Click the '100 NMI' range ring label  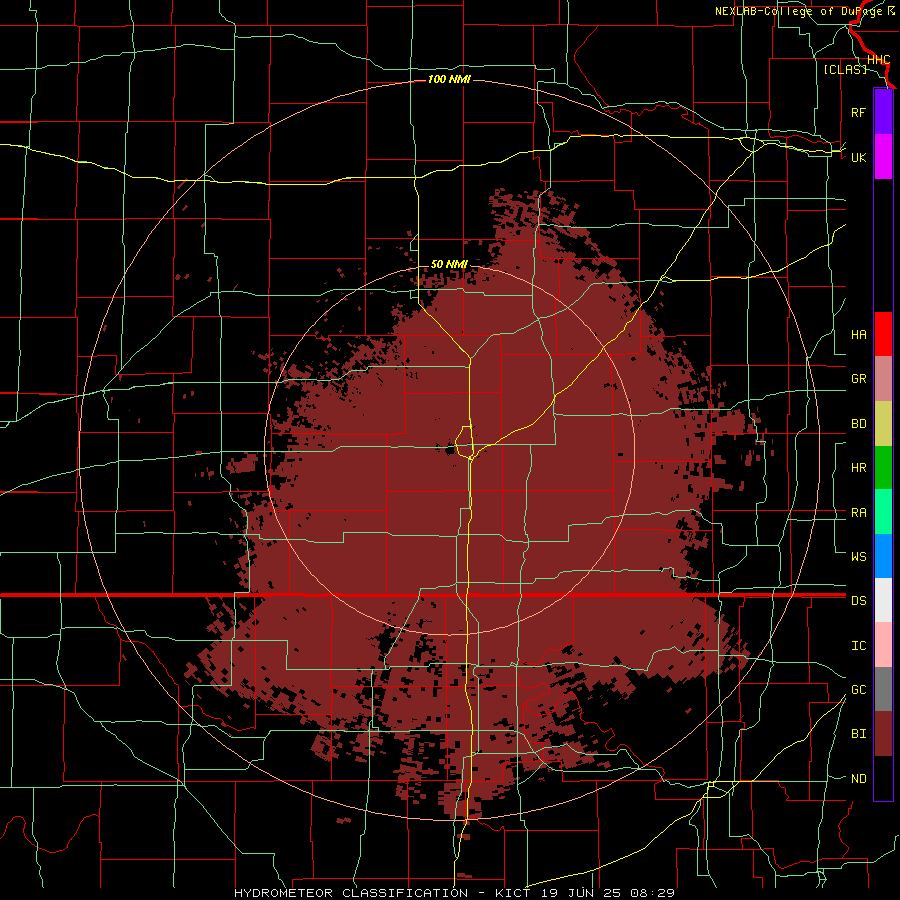pos(449,79)
